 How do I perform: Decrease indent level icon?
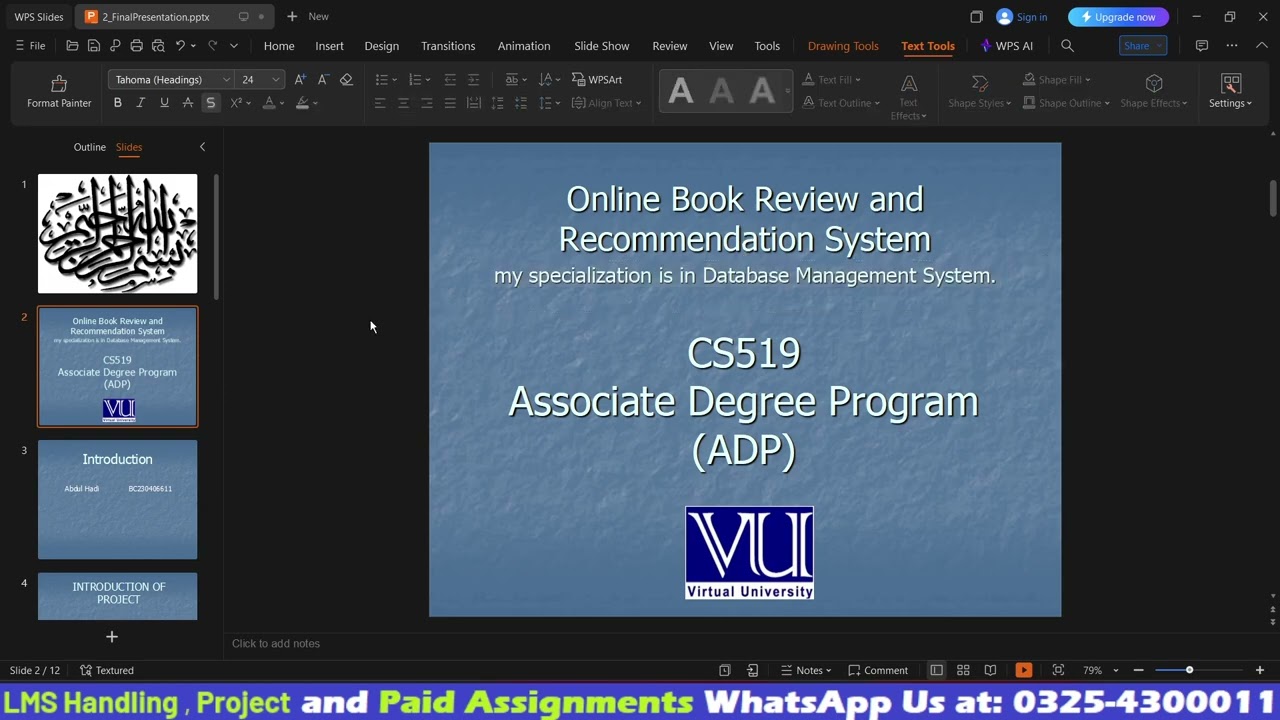450,80
